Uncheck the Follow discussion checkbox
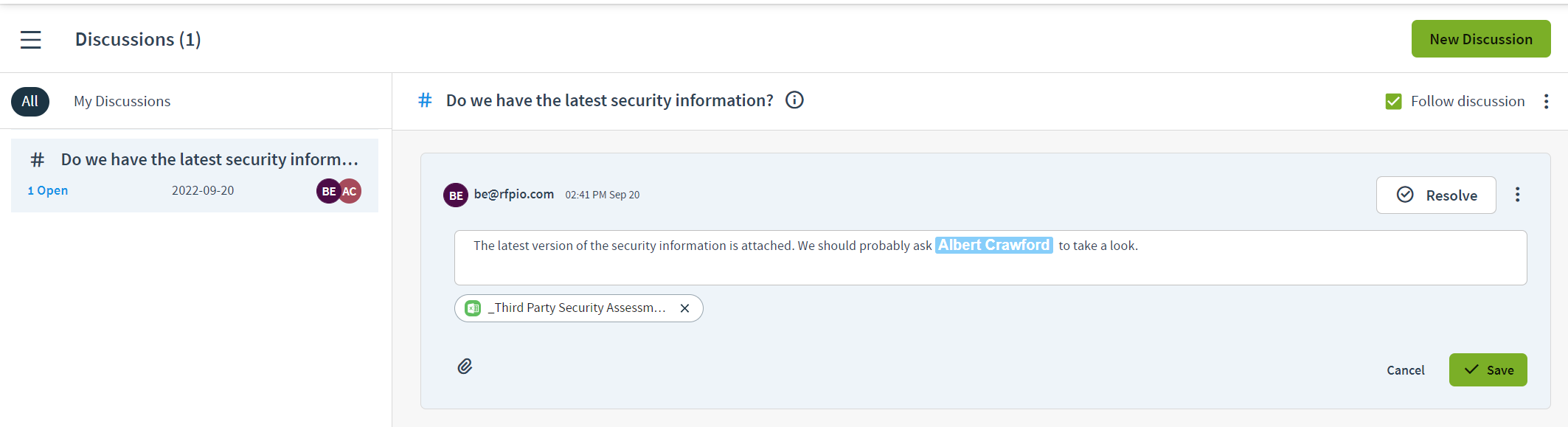Image resolution: width=1568 pixels, height=427 pixels. [1393, 102]
